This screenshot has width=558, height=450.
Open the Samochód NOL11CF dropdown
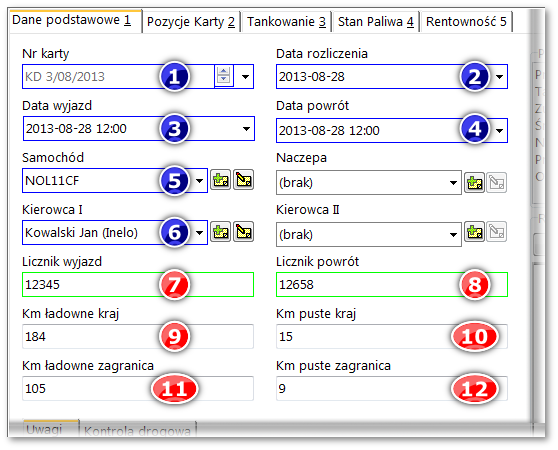pyautogui.click(x=200, y=181)
